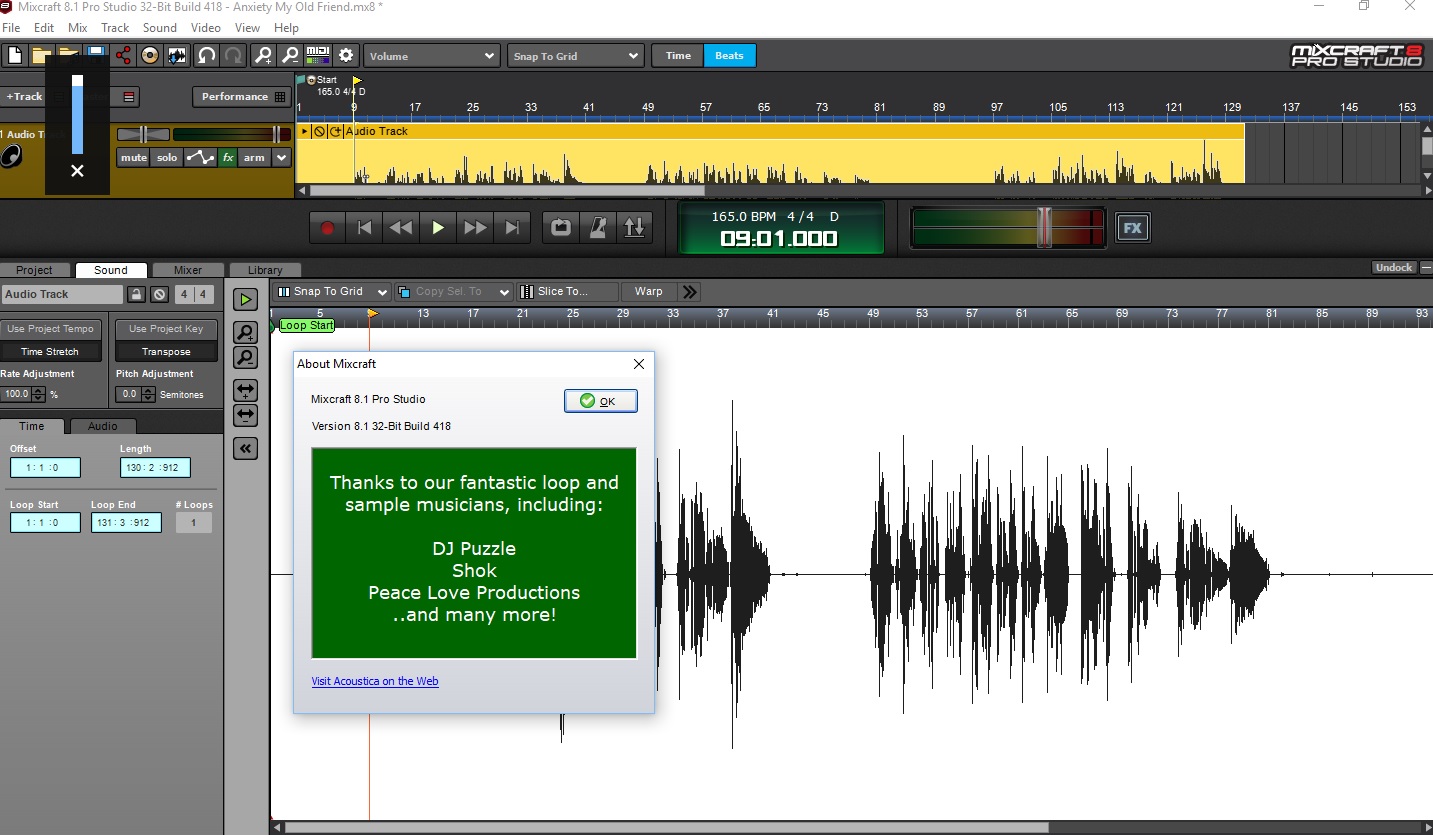The width and height of the screenshot is (1433, 835).
Task: Click the Slice To... button
Action: (x=568, y=291)
